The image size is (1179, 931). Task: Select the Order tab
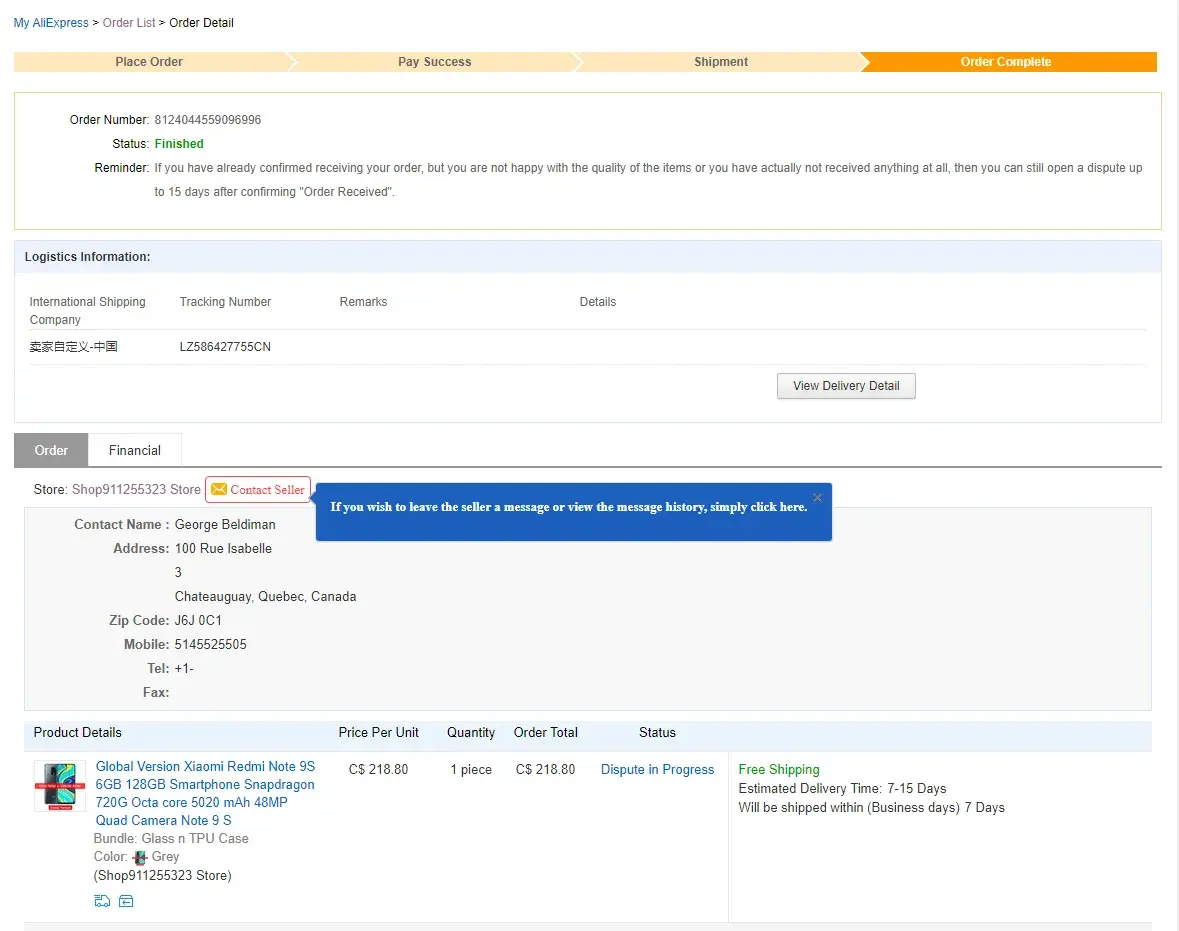click(51, 450)
